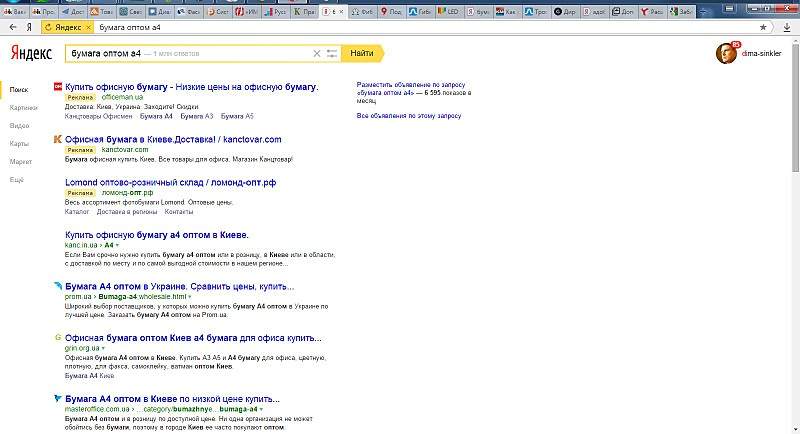Expand dropdown arrow next to grin.org.ua
This screenshot has width=800, height=434.
[x=103, y=348]
